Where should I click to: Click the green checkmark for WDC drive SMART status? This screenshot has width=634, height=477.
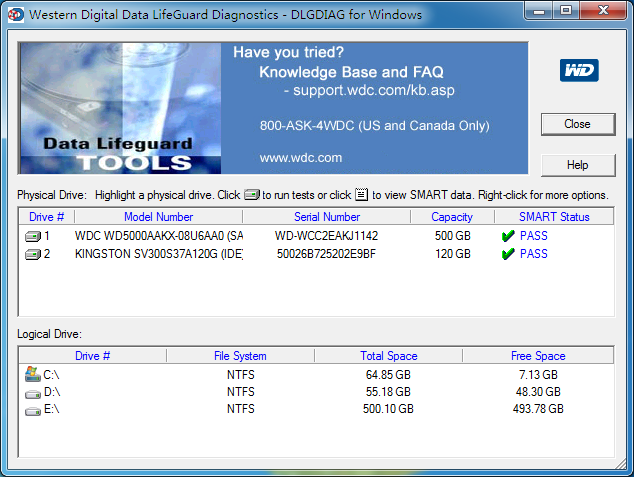508,236
